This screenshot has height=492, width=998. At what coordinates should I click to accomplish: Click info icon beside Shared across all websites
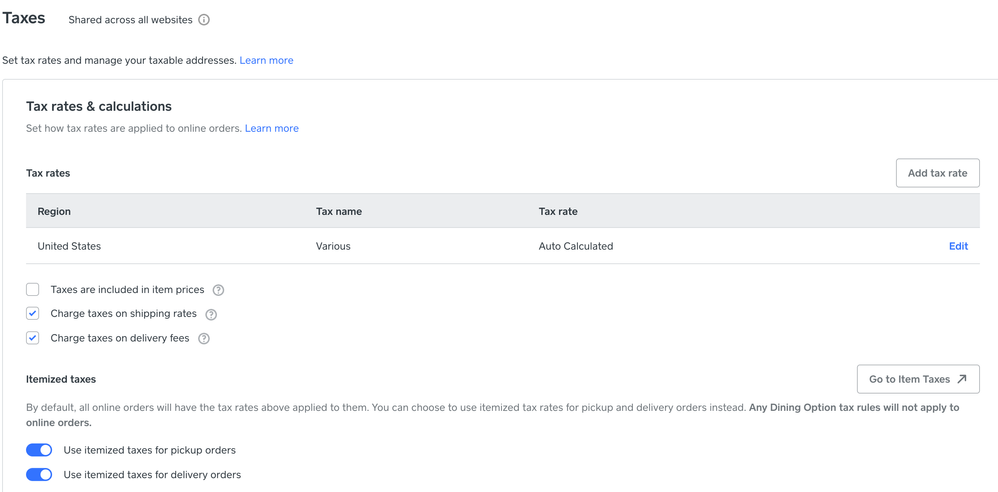click(x=204, y=20)
